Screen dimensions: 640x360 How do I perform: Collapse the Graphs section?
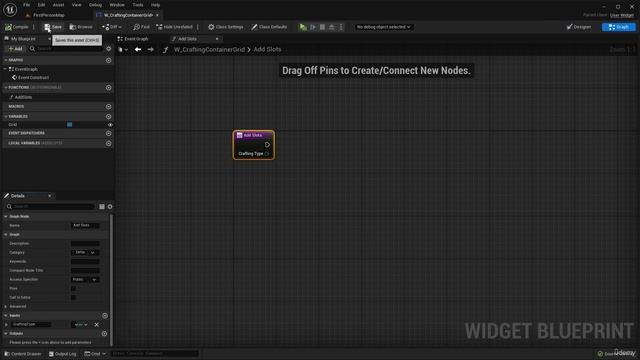point(6,60)
